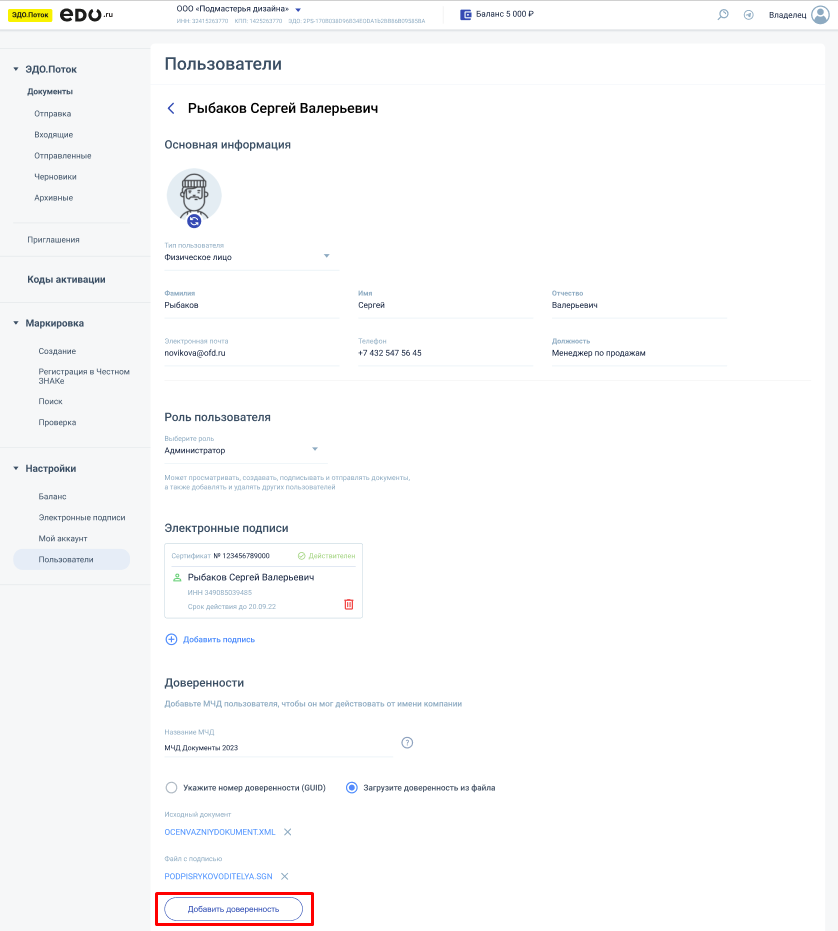Open Входящие in the sidebar
Screen dimensions: 838x931
point(53,134)
